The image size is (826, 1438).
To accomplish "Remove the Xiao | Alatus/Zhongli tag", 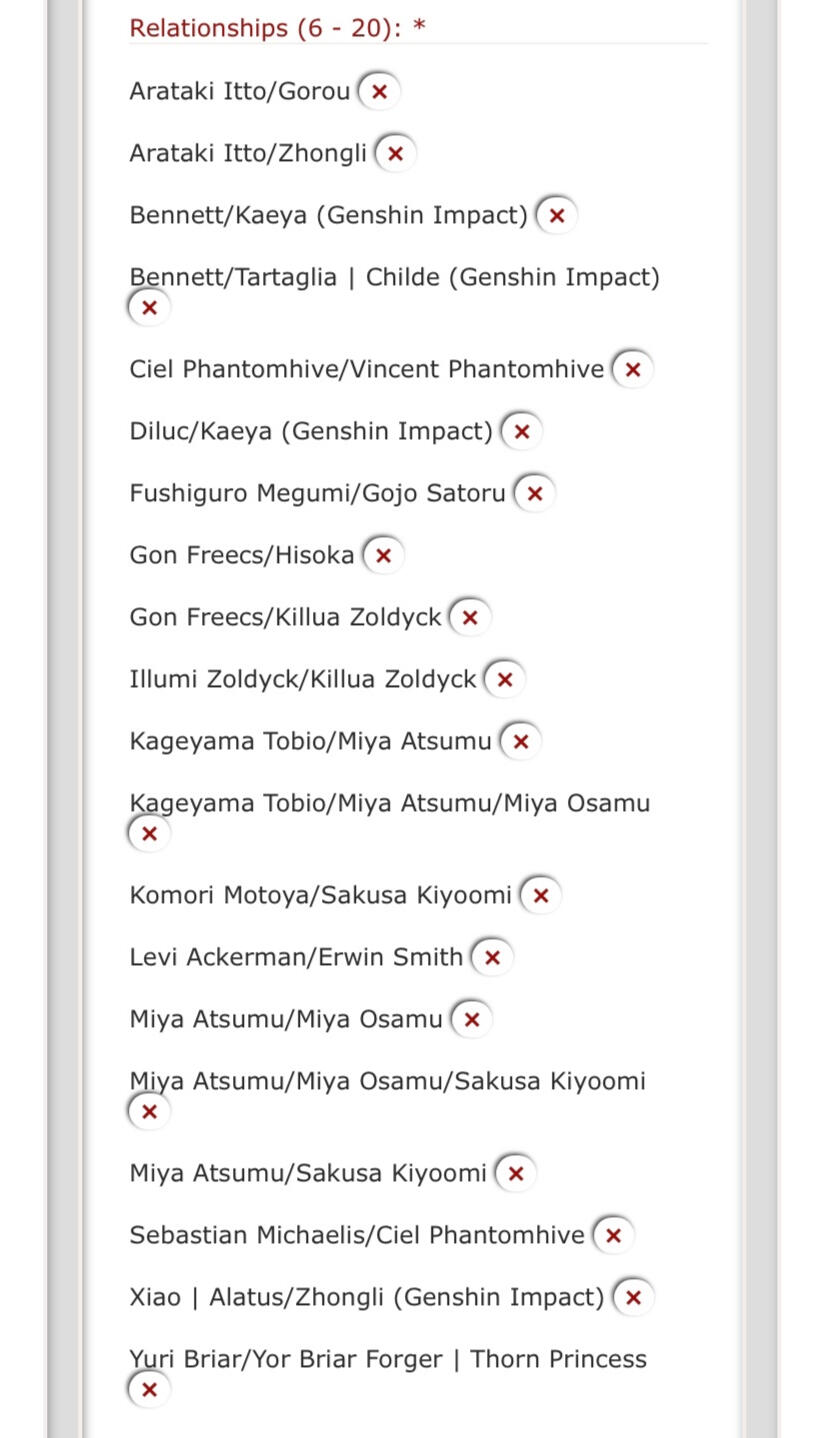I will pos(633,1298).
